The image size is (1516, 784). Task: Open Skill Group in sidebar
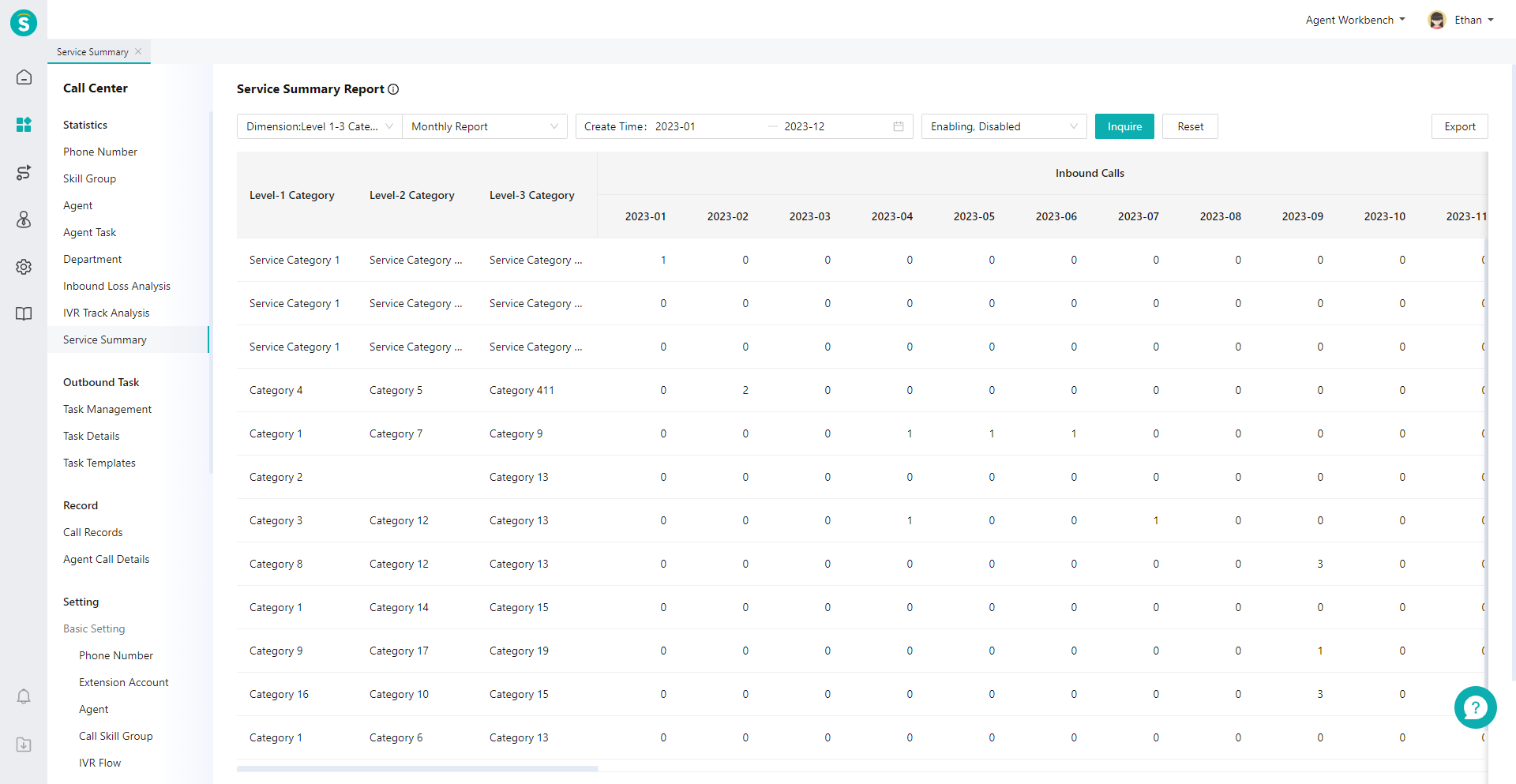[89, 178]
